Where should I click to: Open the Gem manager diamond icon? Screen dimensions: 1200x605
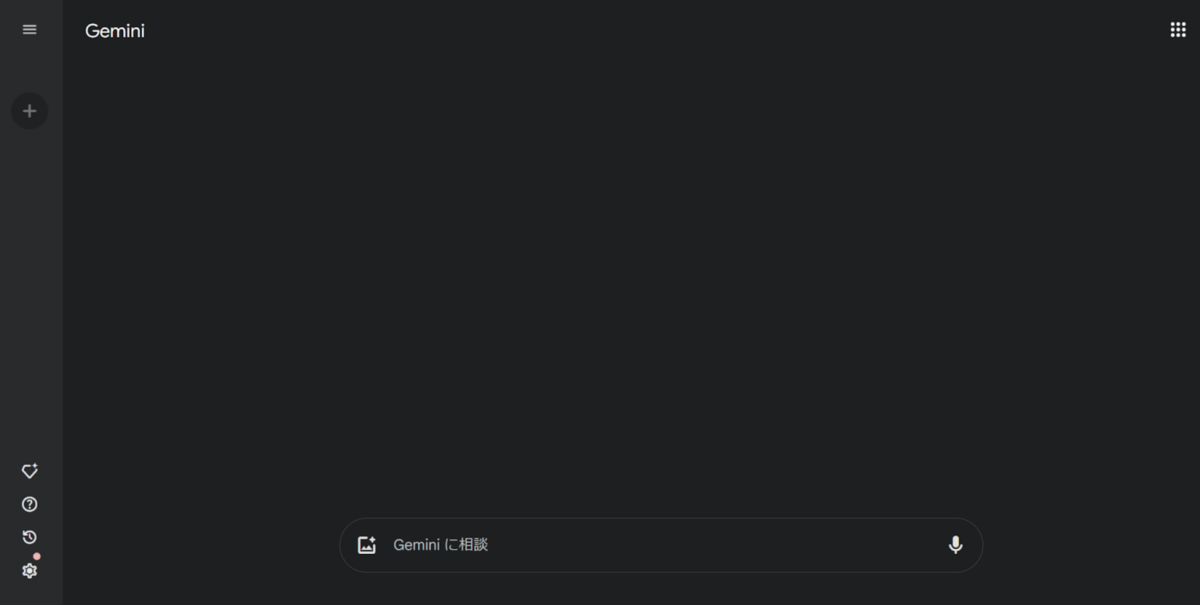click(29, 471)
